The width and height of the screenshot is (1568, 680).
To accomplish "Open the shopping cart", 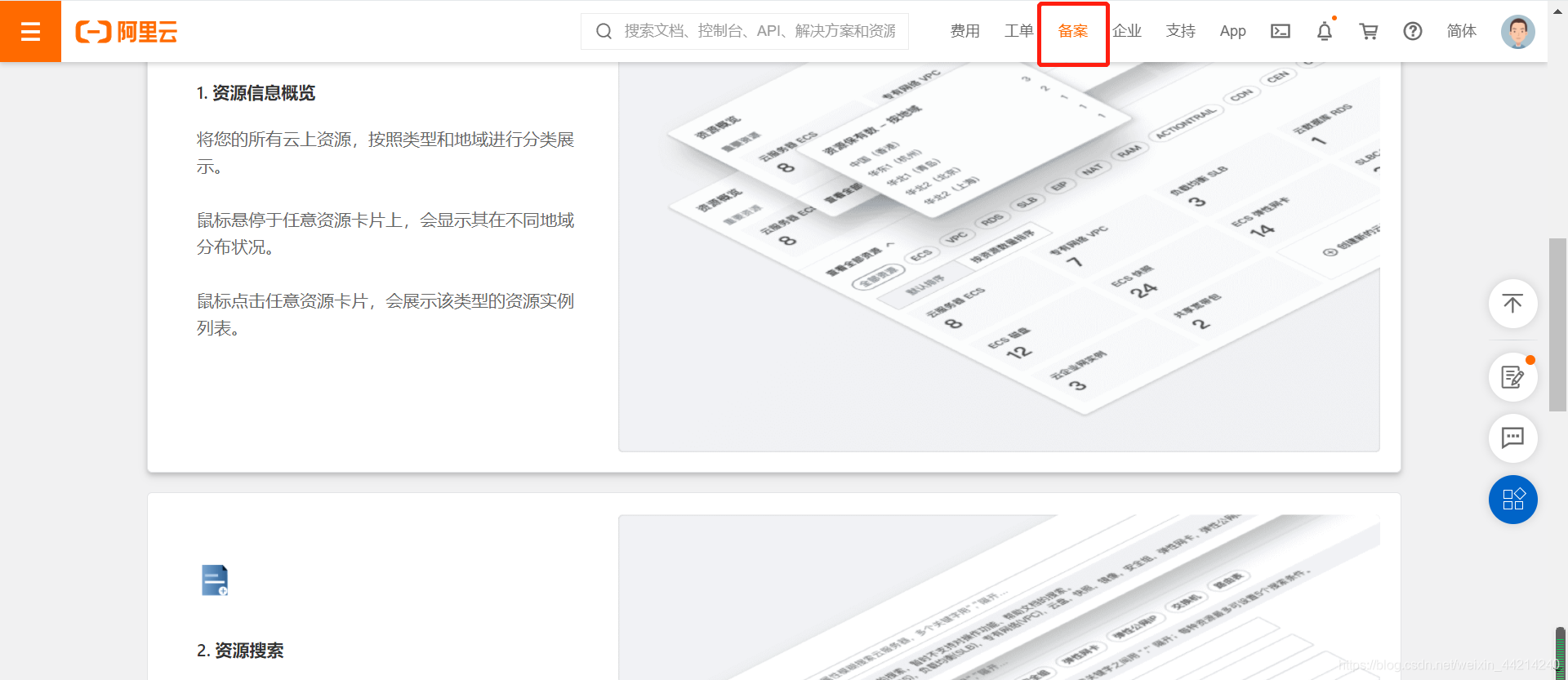I will pos(1369,31).
